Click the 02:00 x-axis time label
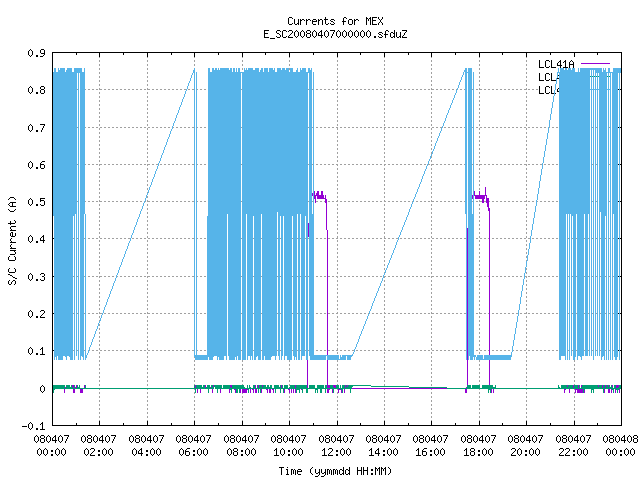The width and height of the screenshot is (640, 480). pos(98,452)
